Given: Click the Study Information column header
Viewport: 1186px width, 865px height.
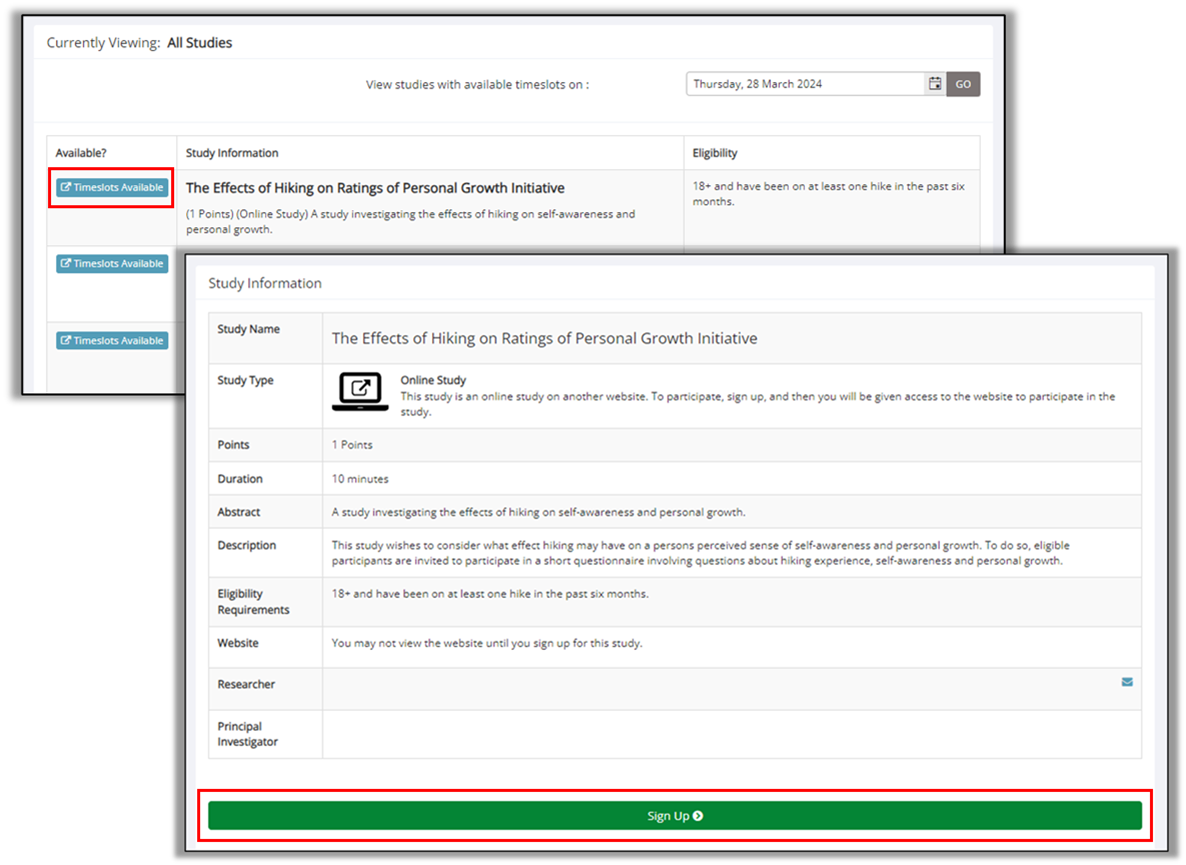Looking at the screenshot, I should click(232, 153).
